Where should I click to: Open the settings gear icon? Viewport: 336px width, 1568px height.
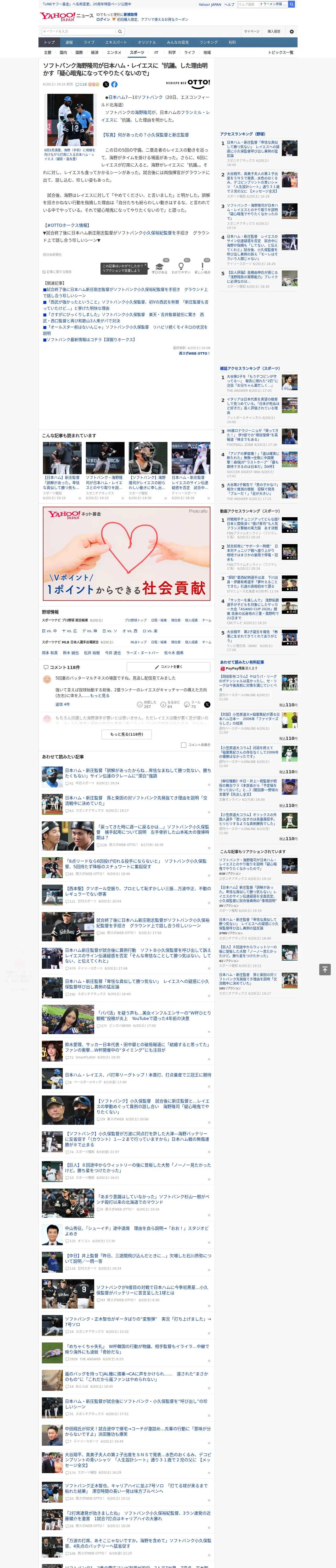point(292,32)
